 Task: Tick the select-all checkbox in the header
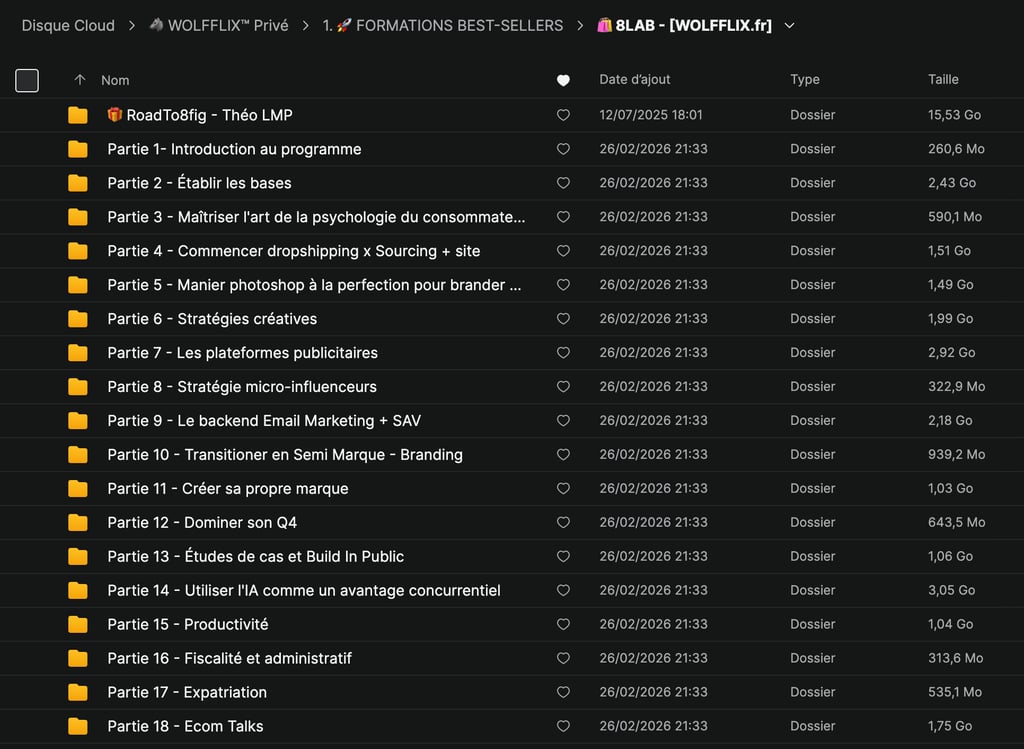pos(27,80)
